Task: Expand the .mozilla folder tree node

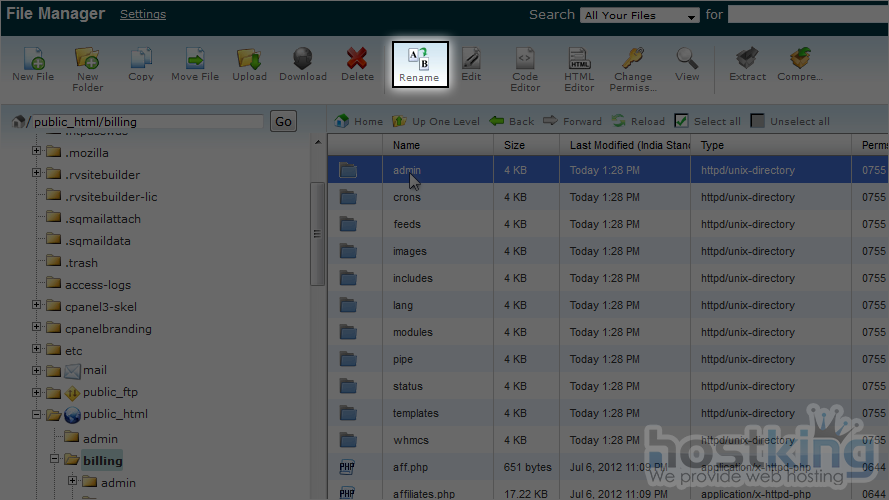Action: click(37, 152)
